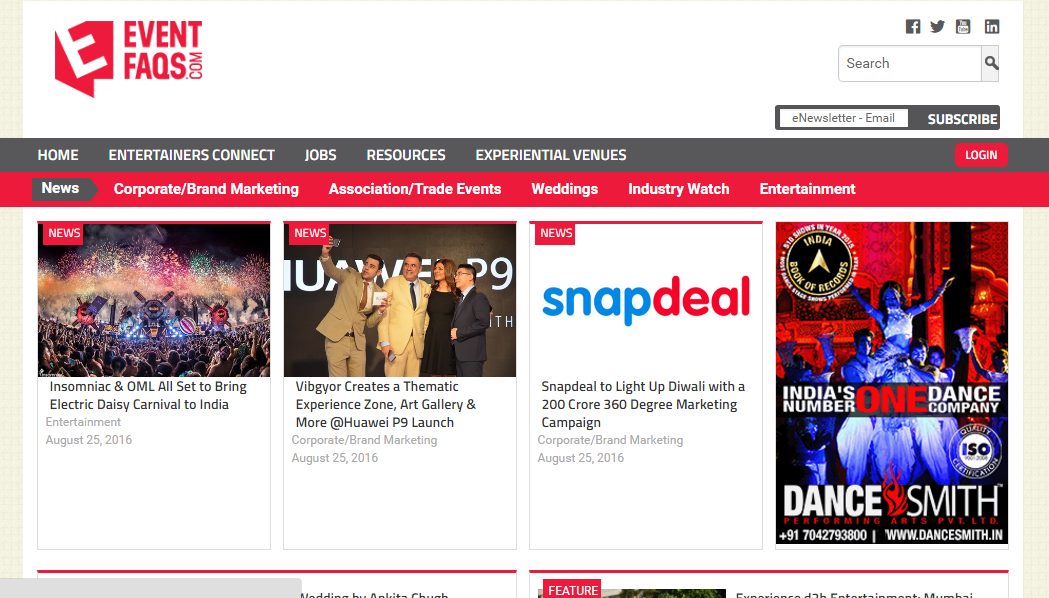The width and height of the screenshot is (1049, 598).
Task: Open the Facebook social icon
Action: [913, 27]
